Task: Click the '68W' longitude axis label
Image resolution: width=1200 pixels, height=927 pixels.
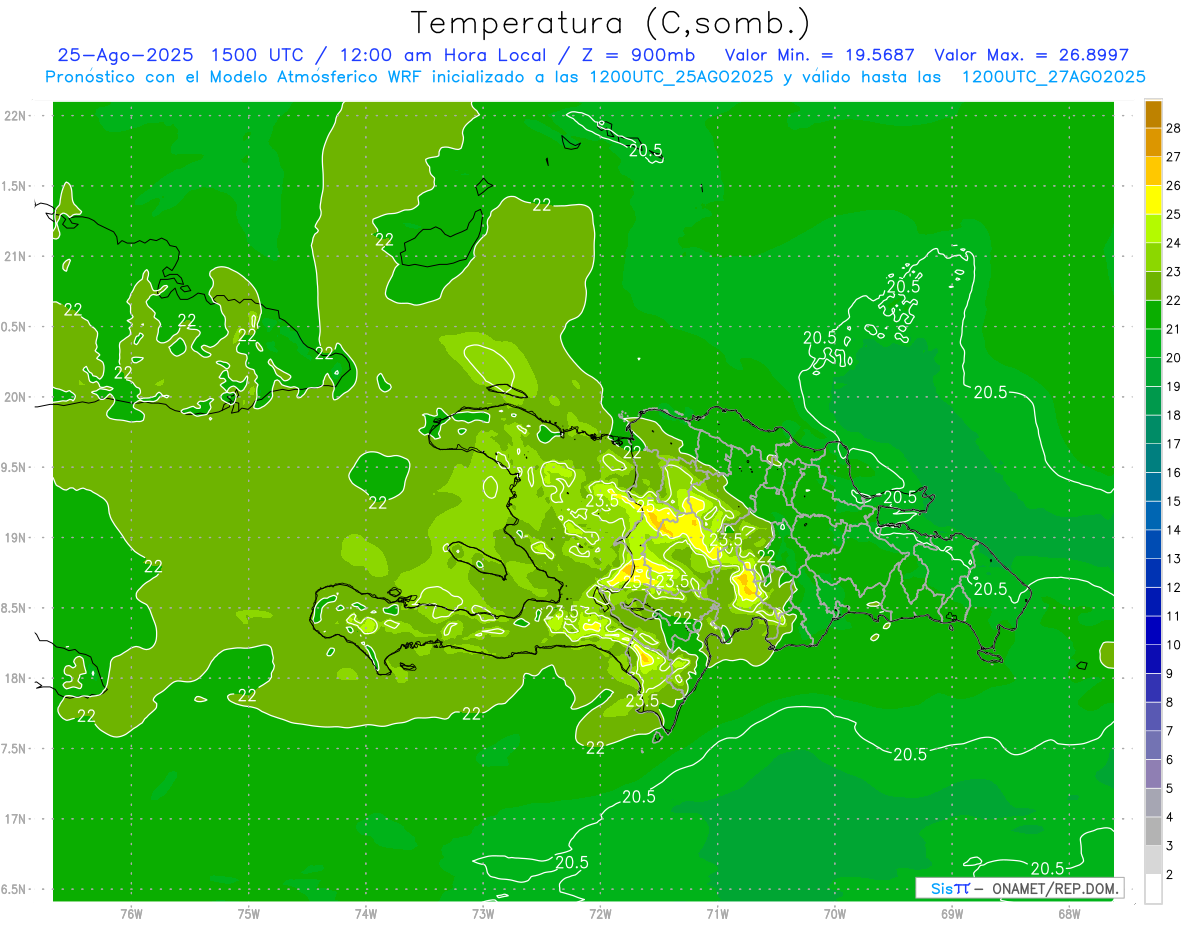Action: 1068,913
